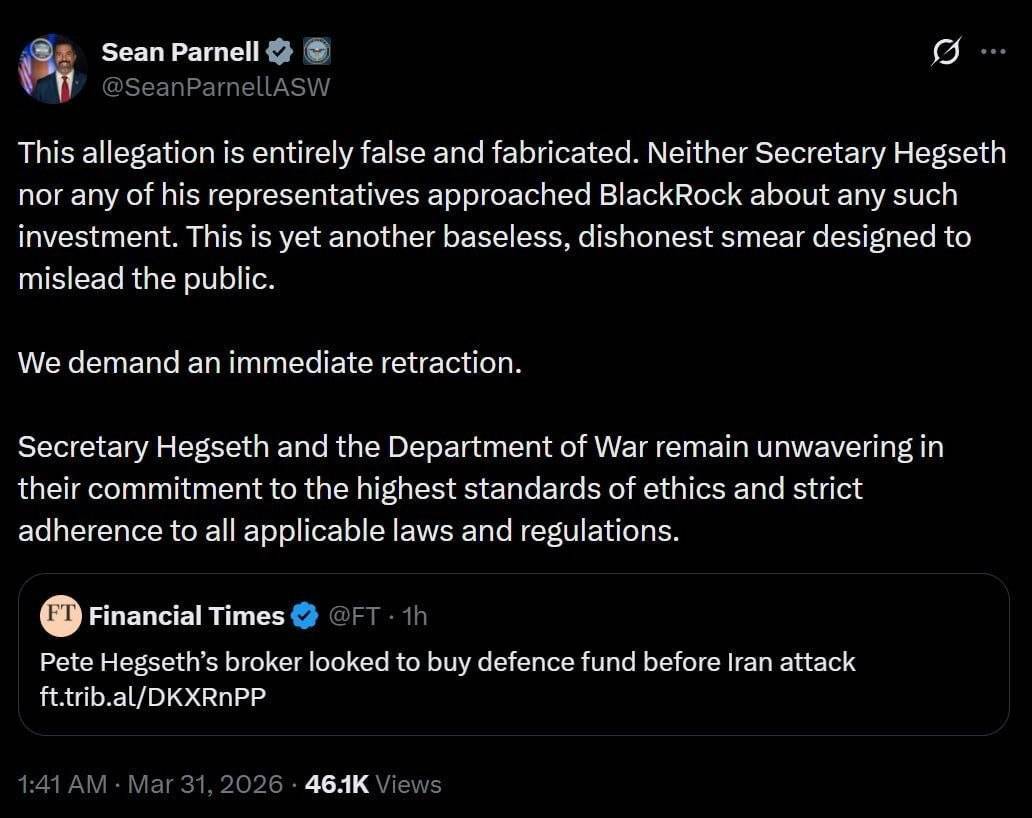Open the Financial Times account name
The width and height of the screenshot is (1032, 818).
tap(186, 616)
